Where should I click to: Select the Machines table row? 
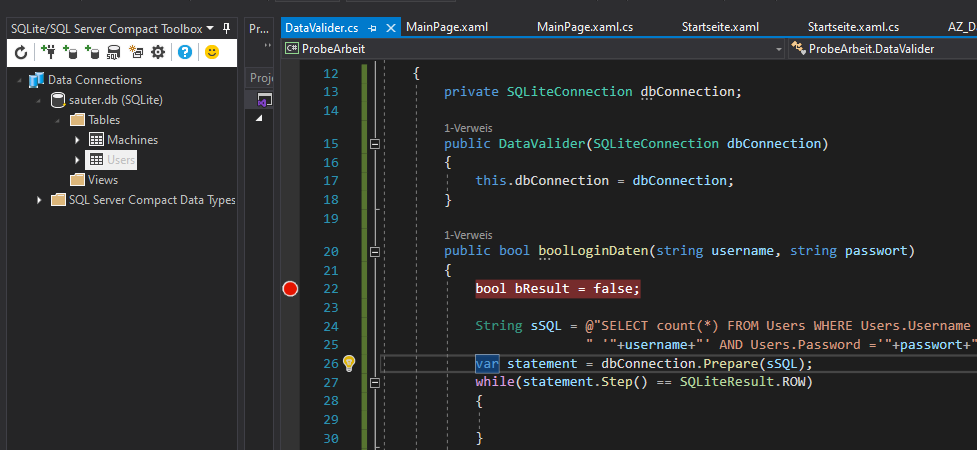click(123, 140)
